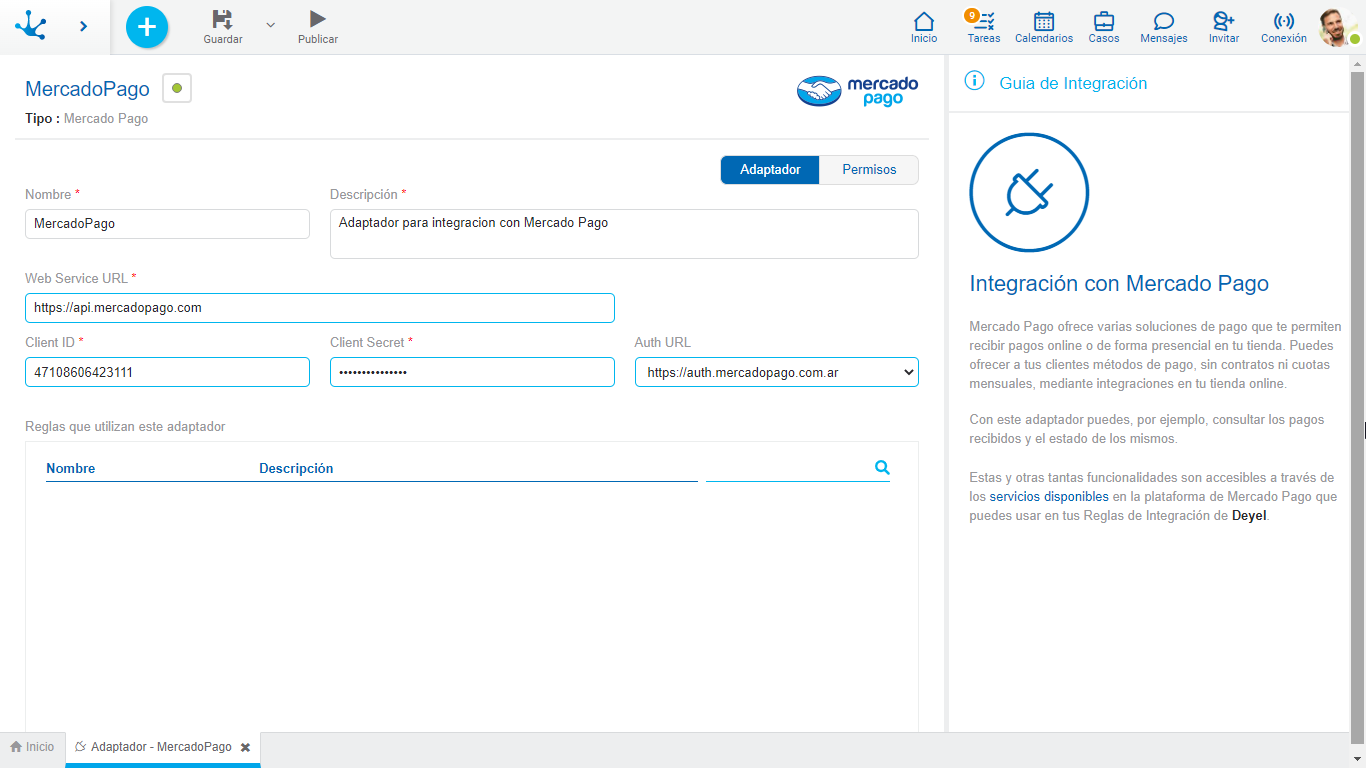1366x768 pixels.
Task: Select the Adaptador tab
Action: [x=770, y=170]
